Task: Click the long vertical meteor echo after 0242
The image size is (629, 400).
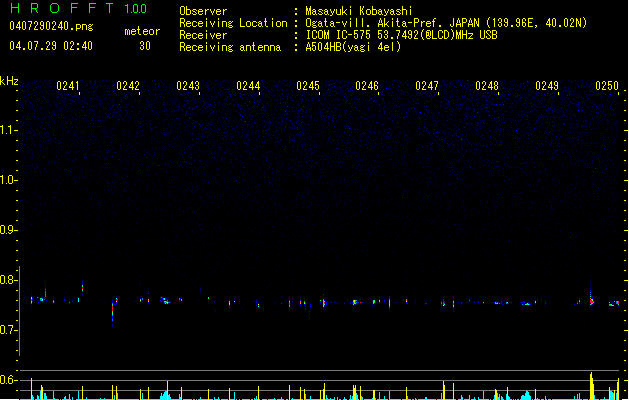Action: [112, 314]
